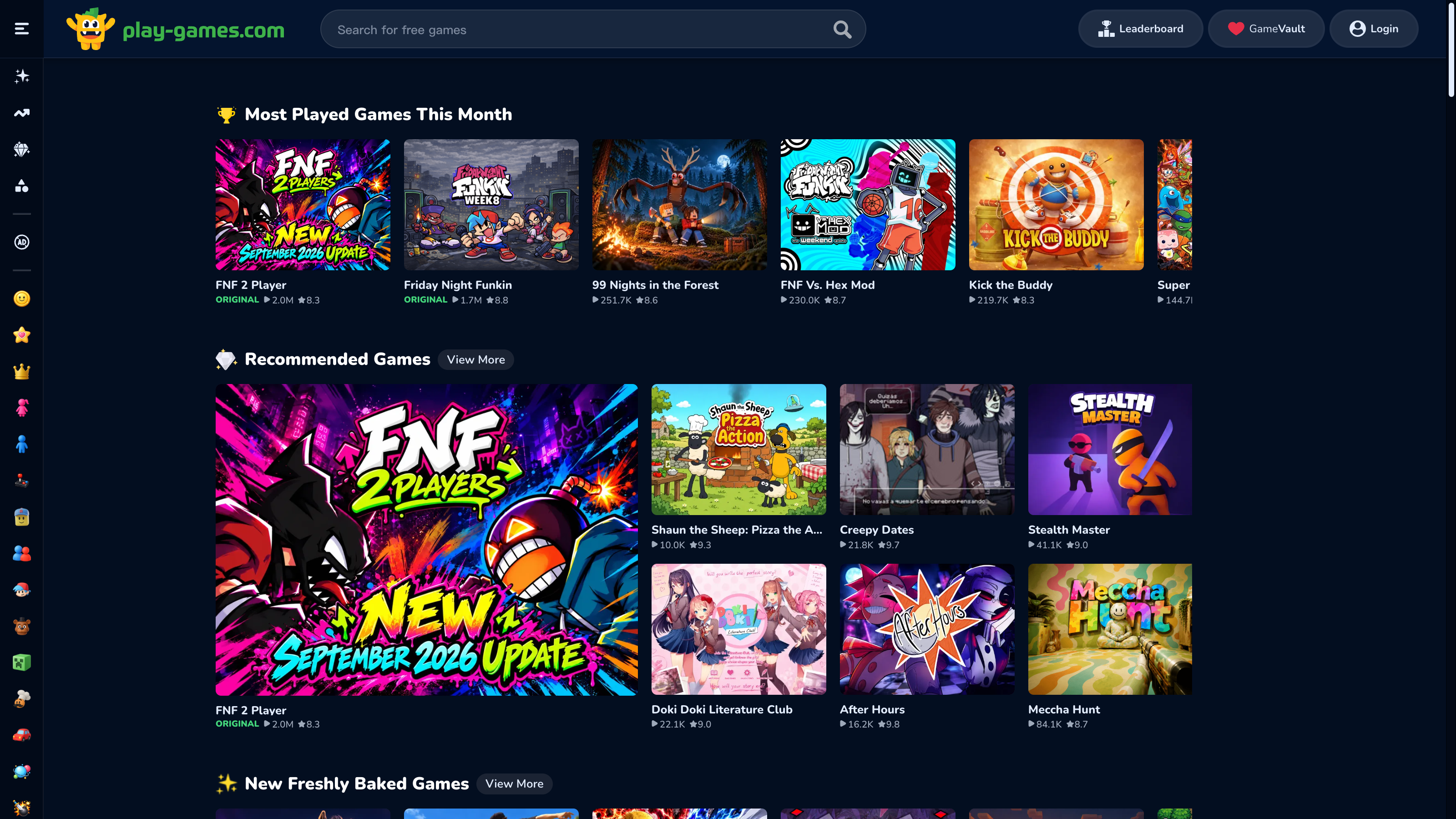Select the FNF Boyfriend head sidebar icon
Image resolution: width=1456 pixels, height=819 pixels.
pyautogui.click(x=21, y=590)
